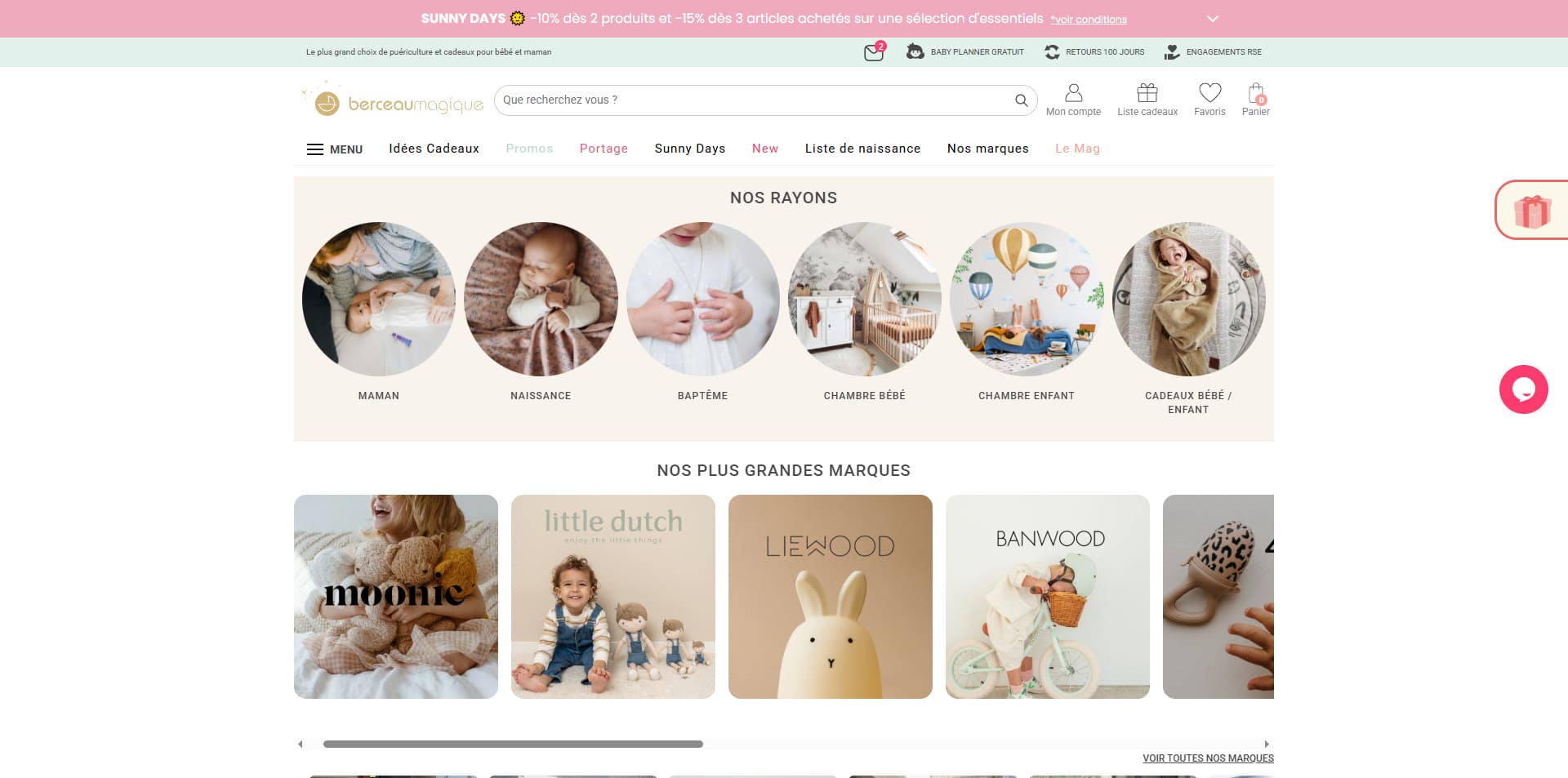
Task: Focus the Que recherchez vous search field
Action: pyautogui.click(x=755, y=100)
